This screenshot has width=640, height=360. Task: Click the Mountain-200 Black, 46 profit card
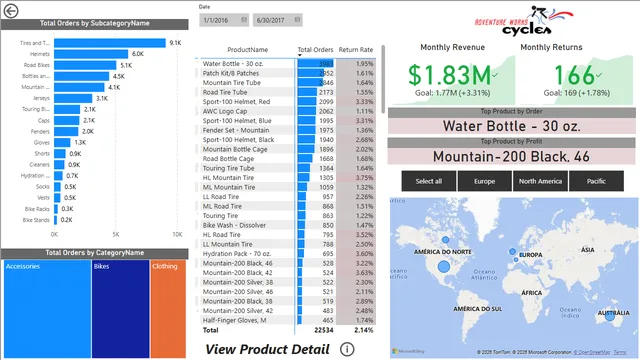click(511, 156)
